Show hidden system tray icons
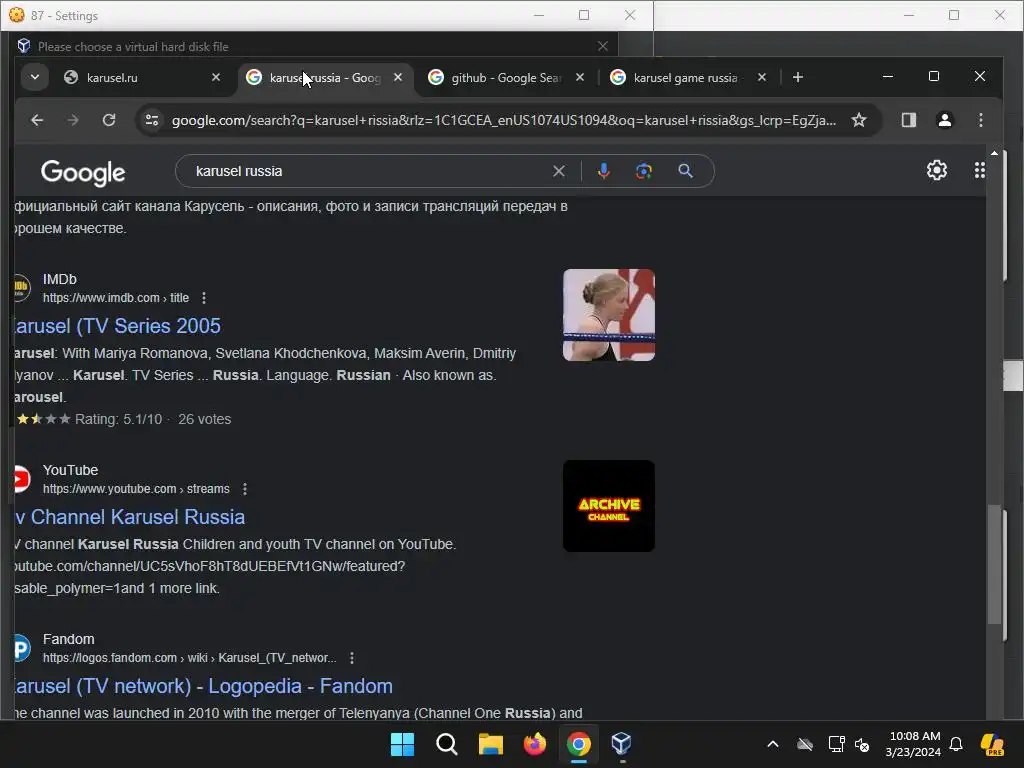 click(773, 744)
